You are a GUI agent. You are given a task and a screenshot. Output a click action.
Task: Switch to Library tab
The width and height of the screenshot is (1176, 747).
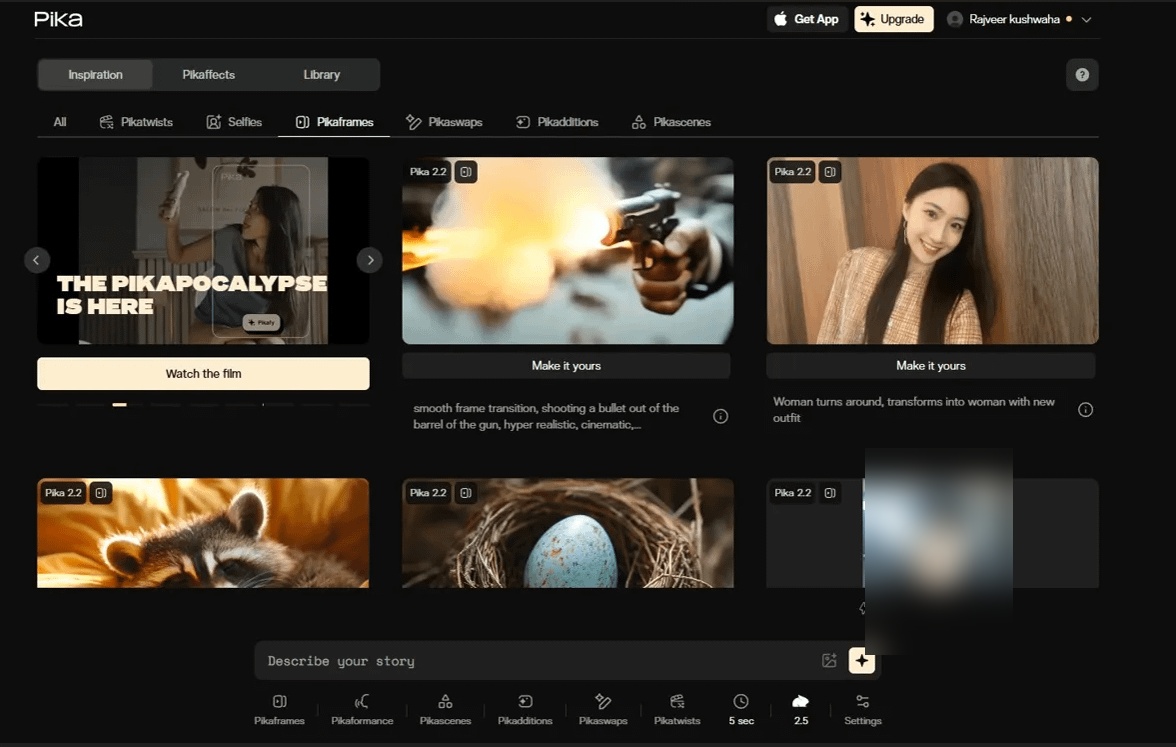[x=322, y=75]
